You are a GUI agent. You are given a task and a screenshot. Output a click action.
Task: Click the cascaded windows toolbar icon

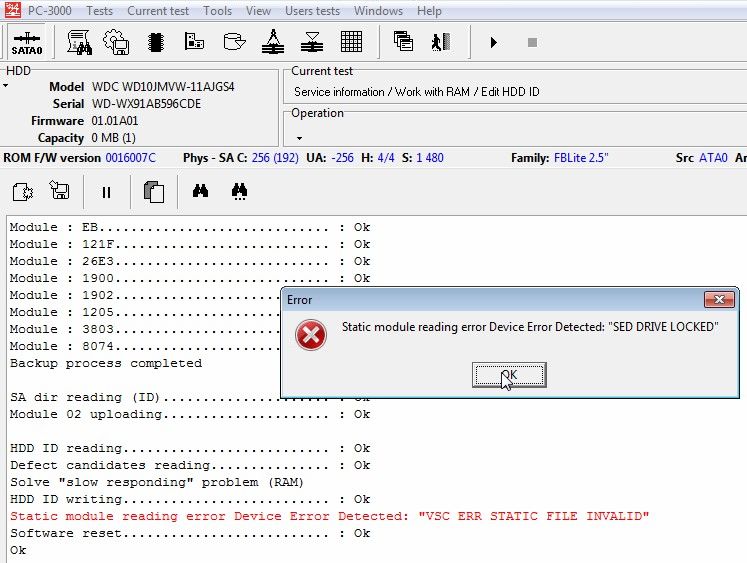point(403,41)
